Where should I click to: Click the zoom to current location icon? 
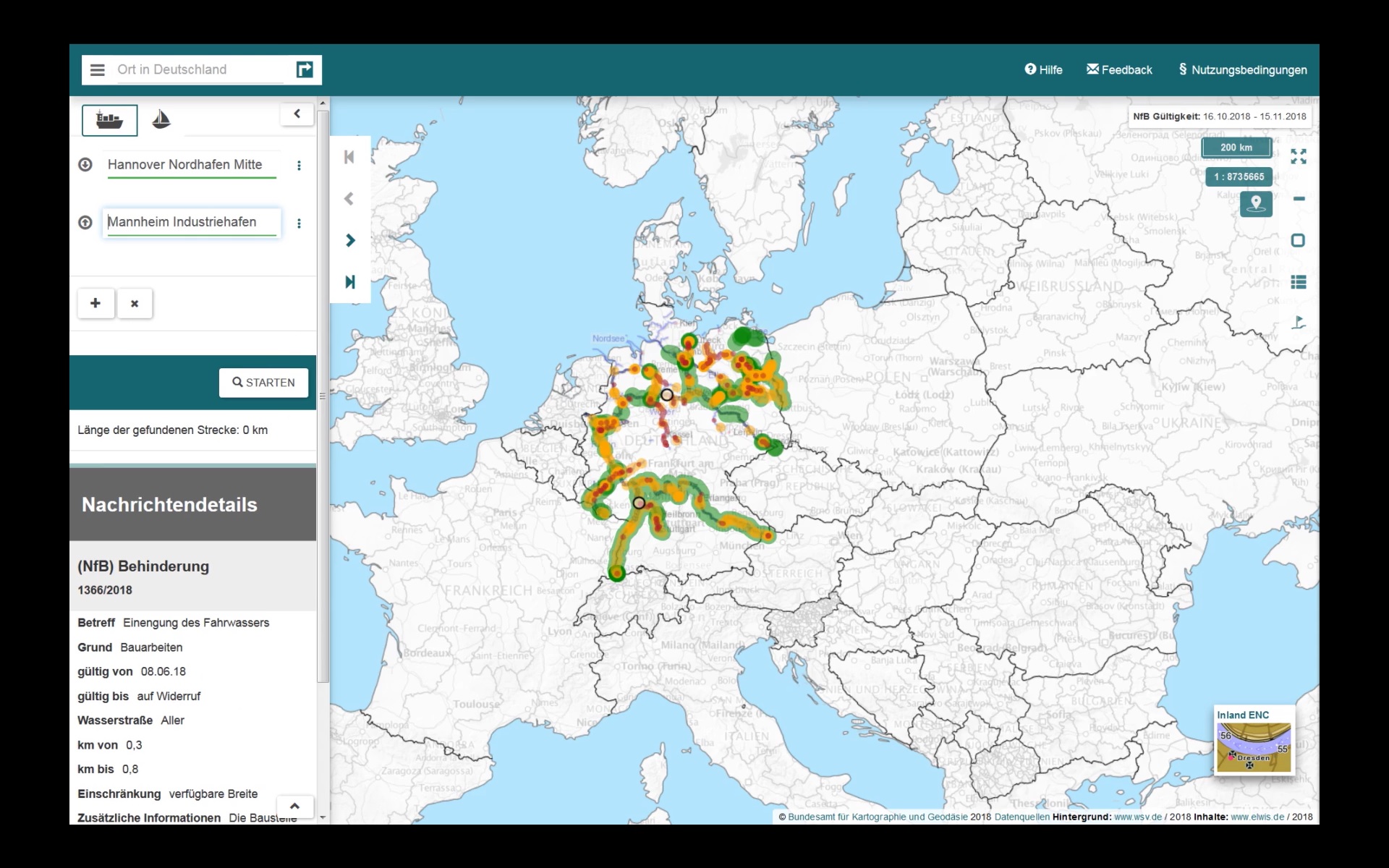pyautogui.click(x=1255, y=205)
